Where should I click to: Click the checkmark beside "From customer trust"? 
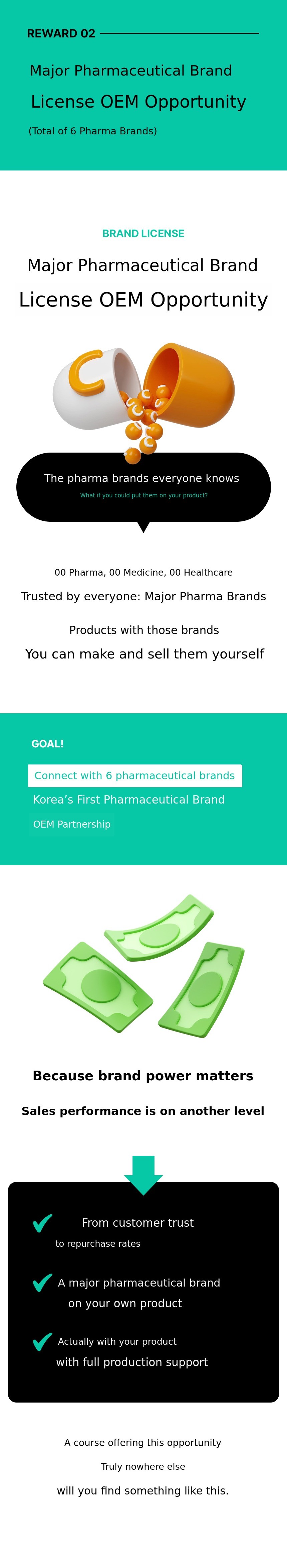42,1223
